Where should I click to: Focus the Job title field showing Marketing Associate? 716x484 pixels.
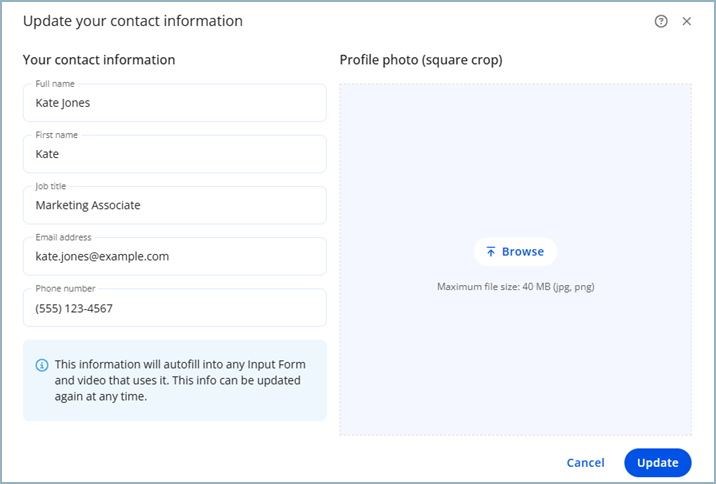(x=174, y=206)
